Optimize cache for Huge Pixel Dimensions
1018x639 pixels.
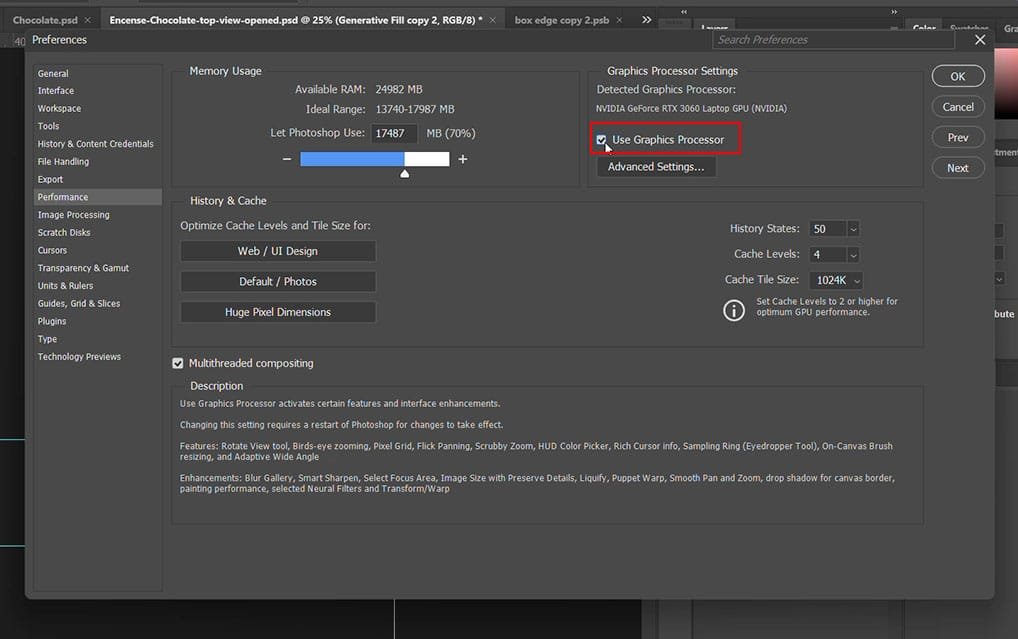(278, 312)
